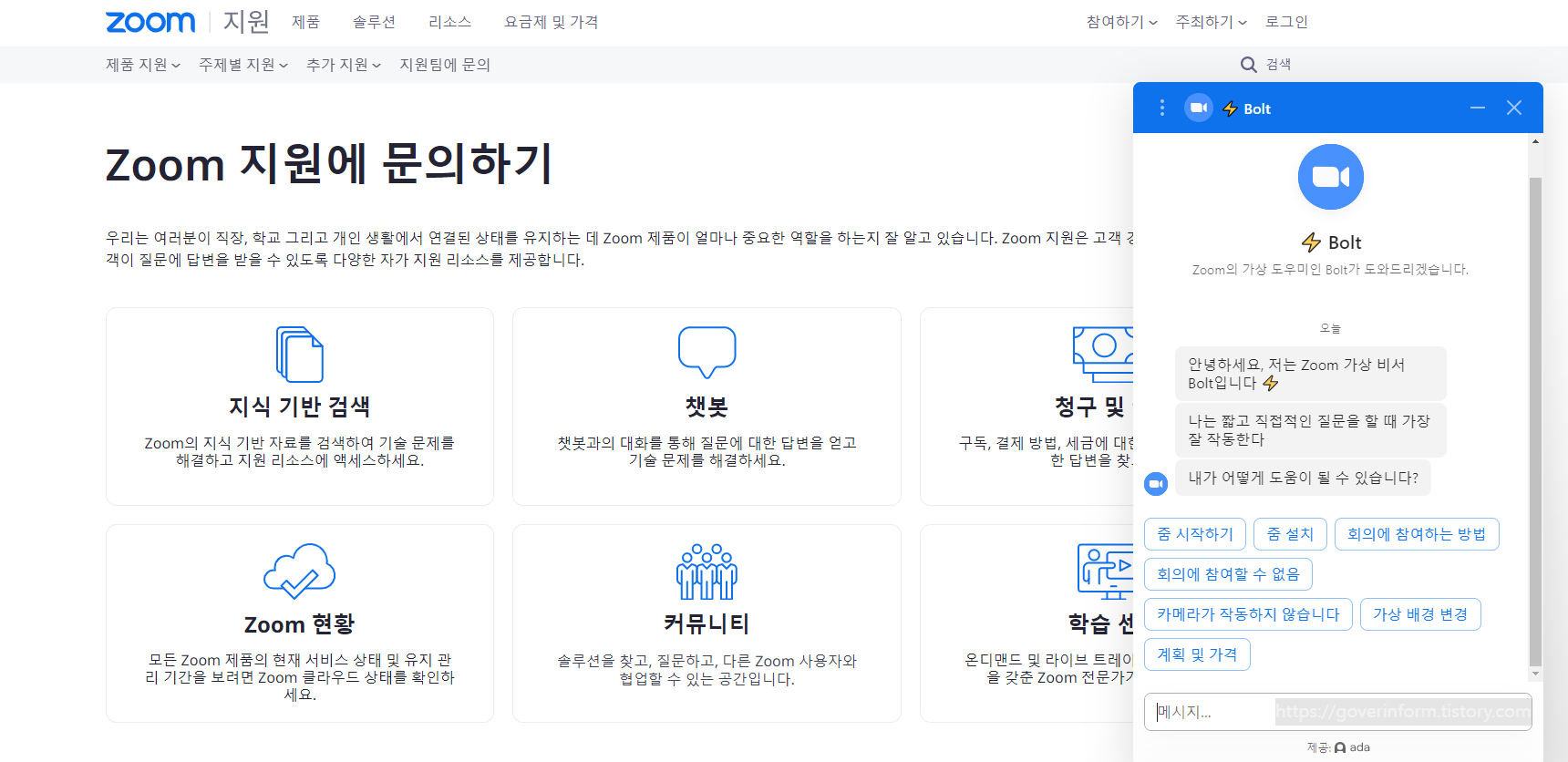Open the 리소스 menu
The height and width of the screenshot is (762, 1568).
tap(449, 22)
